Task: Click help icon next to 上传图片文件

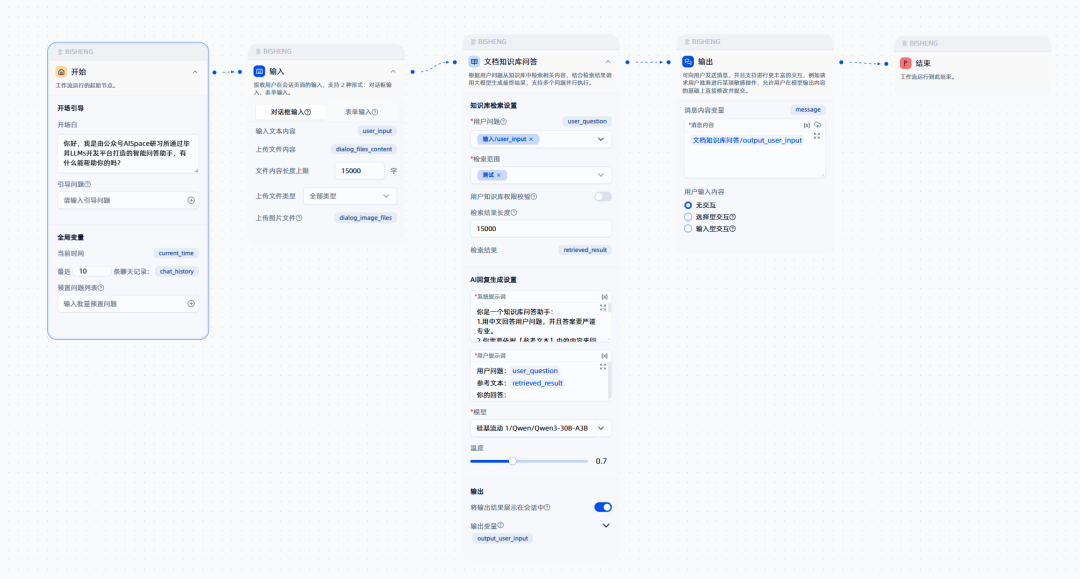Action: click(299, 218)
